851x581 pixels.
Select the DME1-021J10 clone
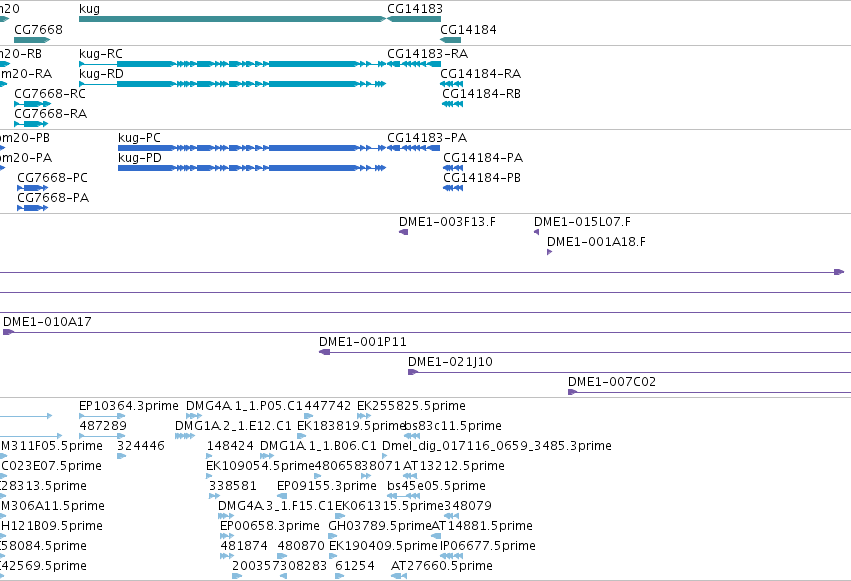[x=629, y=372]
